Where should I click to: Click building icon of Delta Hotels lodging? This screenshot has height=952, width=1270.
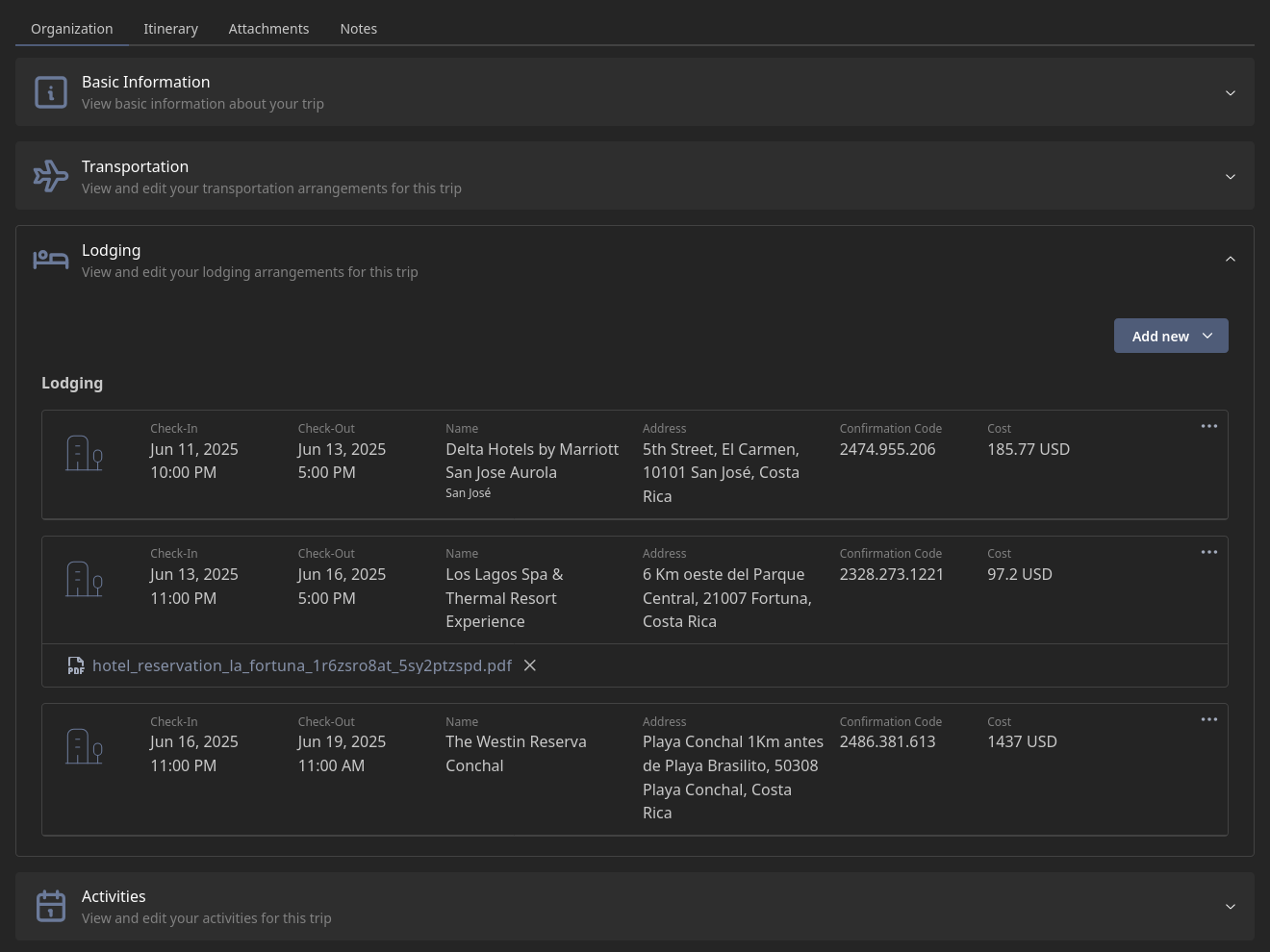[x=84, y=453]
